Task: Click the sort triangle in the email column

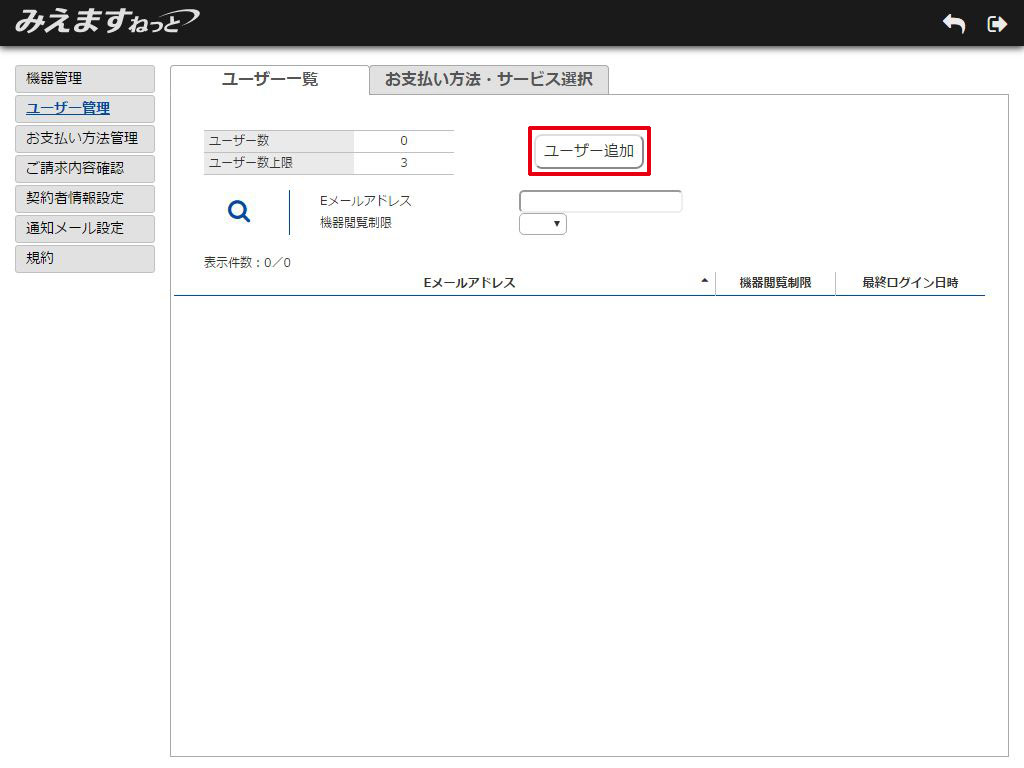Action: pyautogui.click(x=705, y=281)
